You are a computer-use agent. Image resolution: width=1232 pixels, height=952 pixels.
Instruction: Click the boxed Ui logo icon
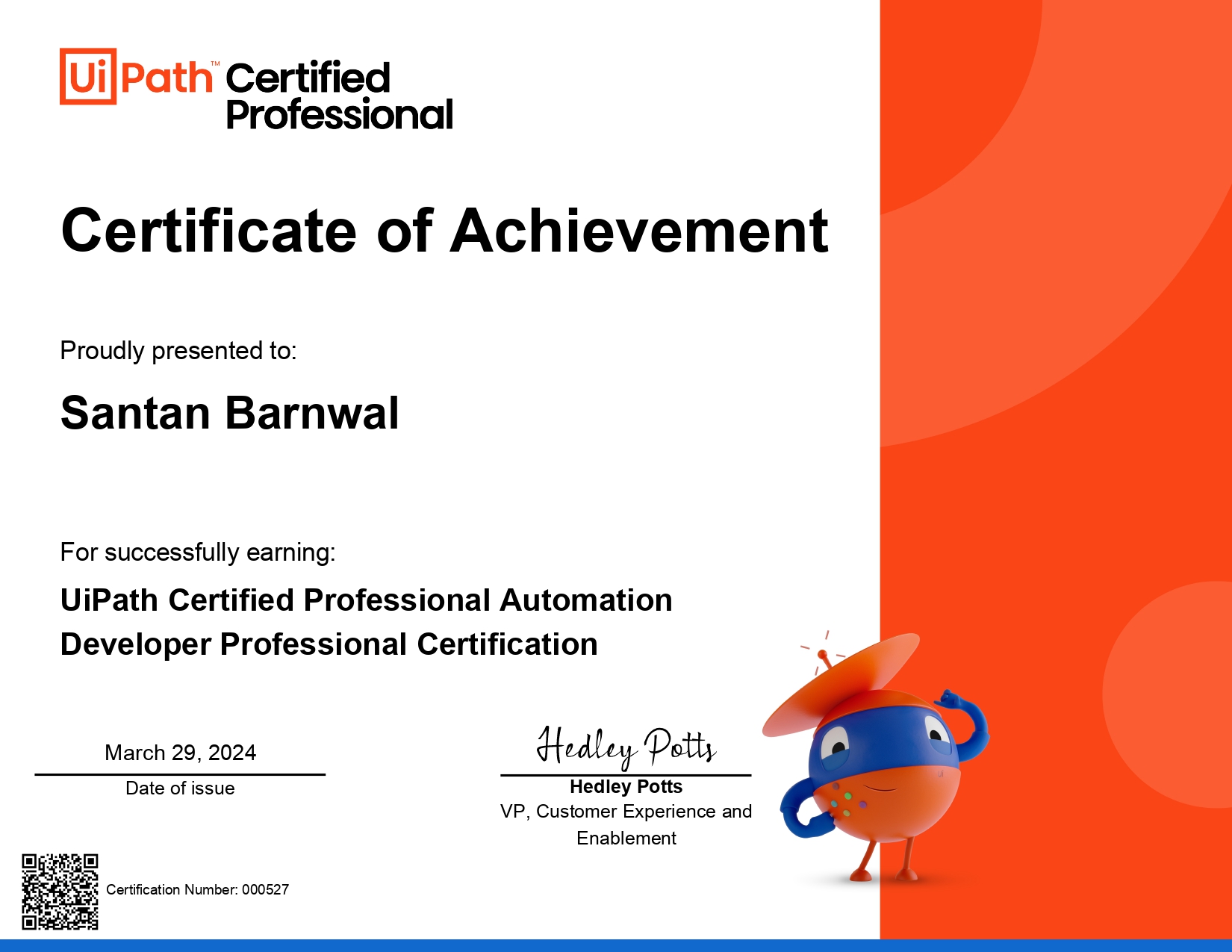(x=88, y=76)
